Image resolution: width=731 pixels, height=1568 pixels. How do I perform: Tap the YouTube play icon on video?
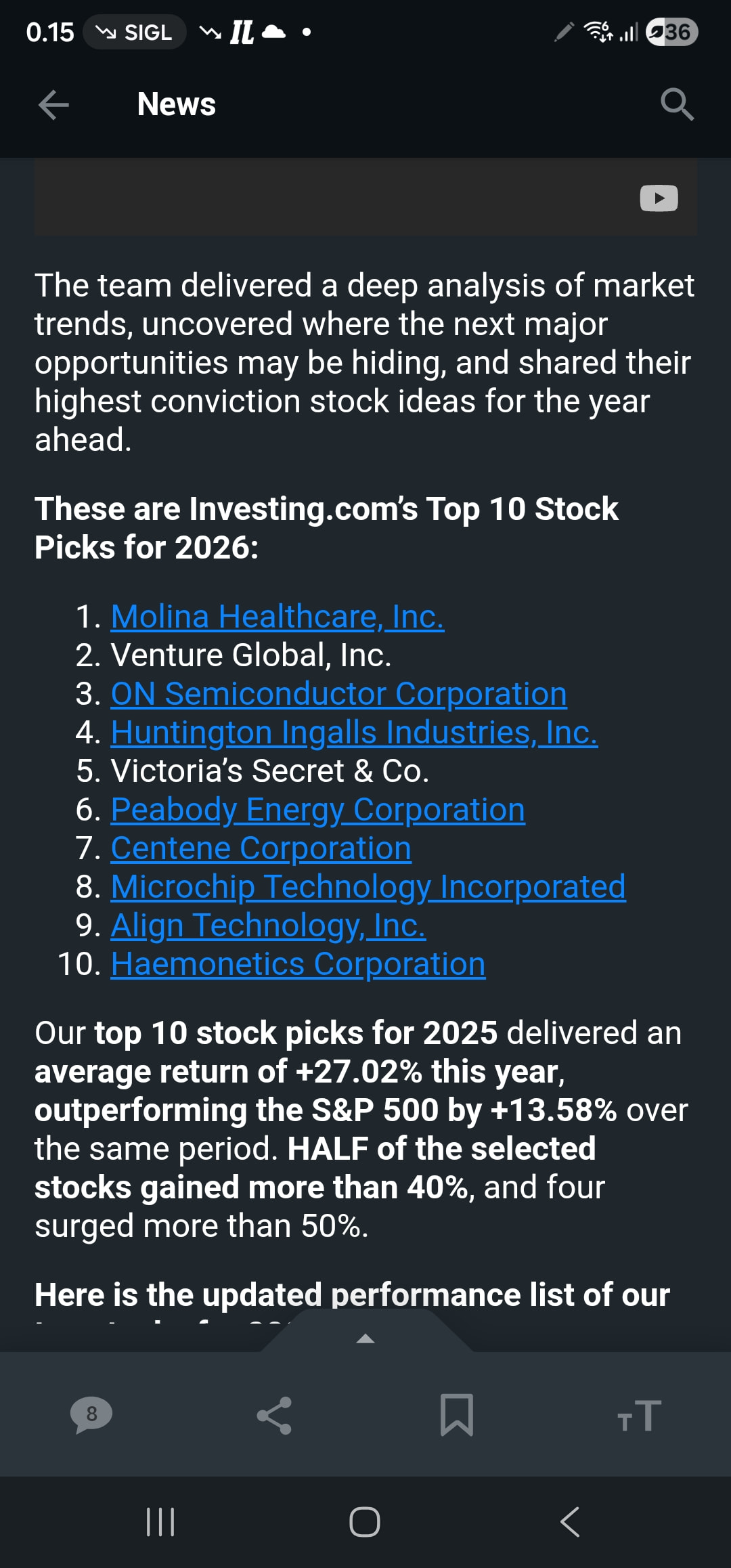(x=659, y=198)
